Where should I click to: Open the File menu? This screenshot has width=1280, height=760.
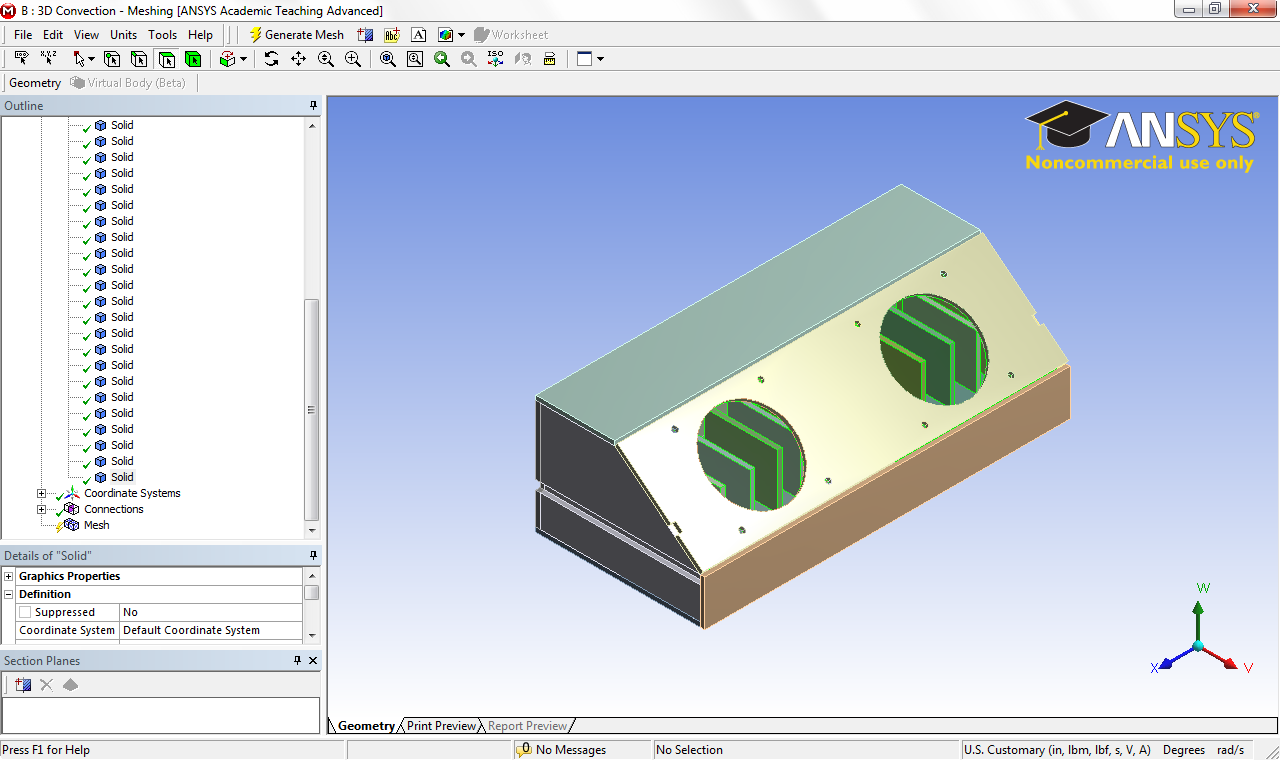click(x=23, y=34)
